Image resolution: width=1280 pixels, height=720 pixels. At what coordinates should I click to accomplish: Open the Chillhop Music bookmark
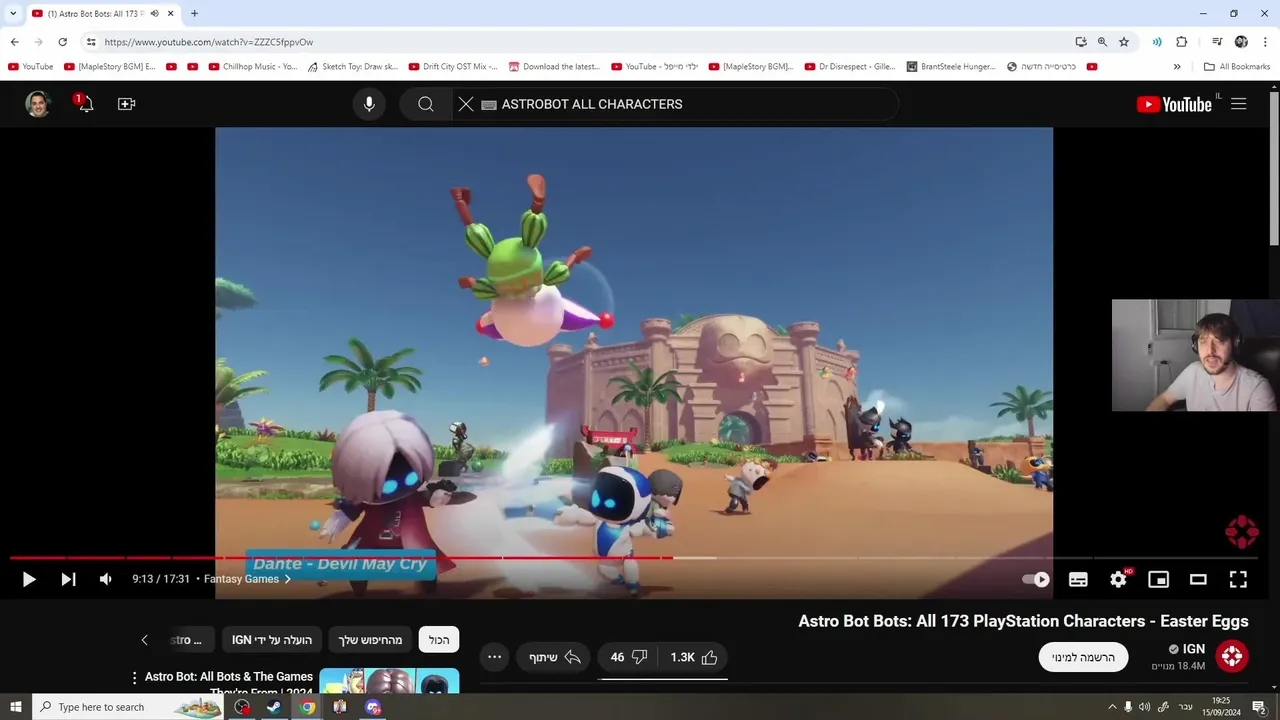click(x=253, y=67)
